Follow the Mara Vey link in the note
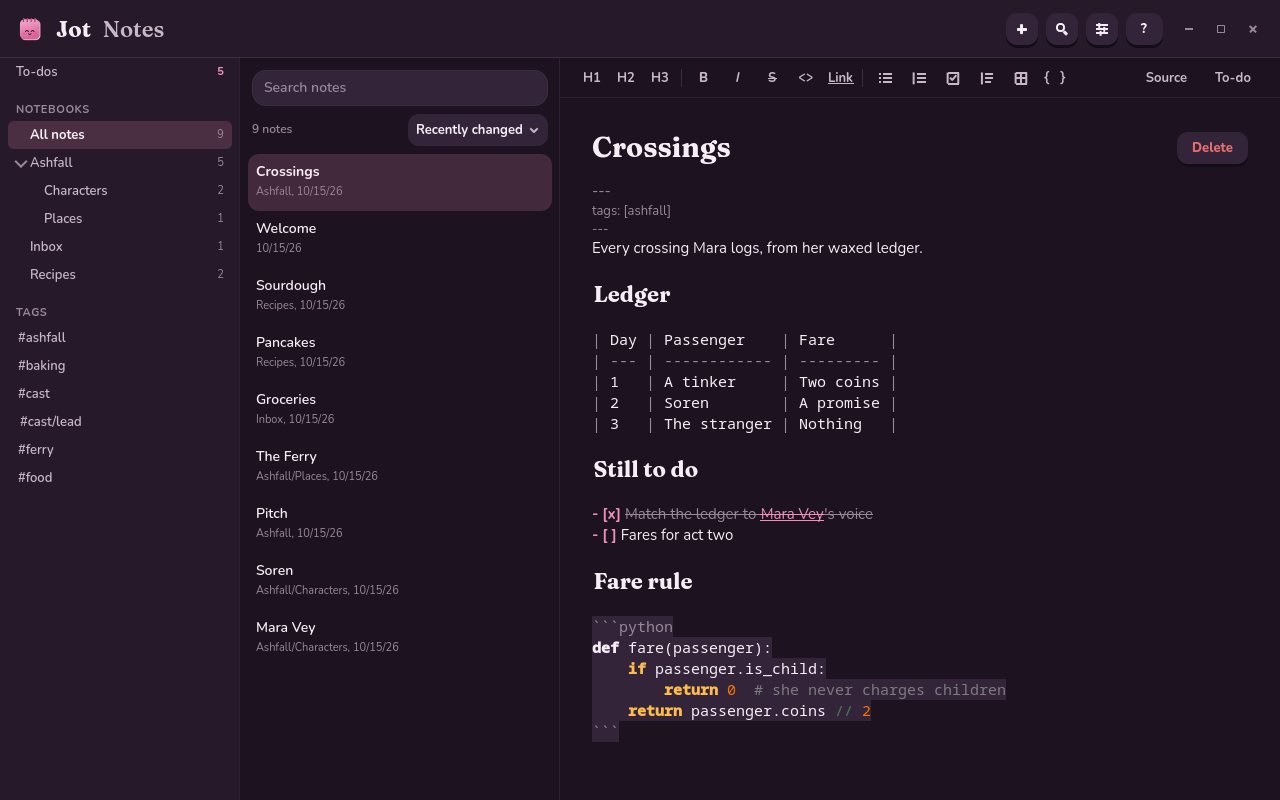Image resolution: width=1280 pixels, height=800 pixels. pyautogui.click(x=792, y=514)
